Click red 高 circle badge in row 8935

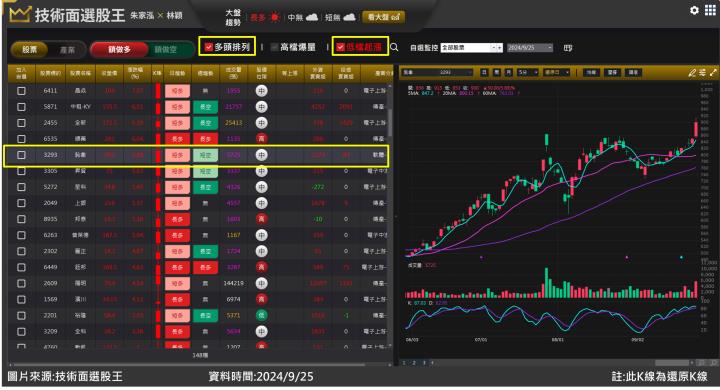261,219
